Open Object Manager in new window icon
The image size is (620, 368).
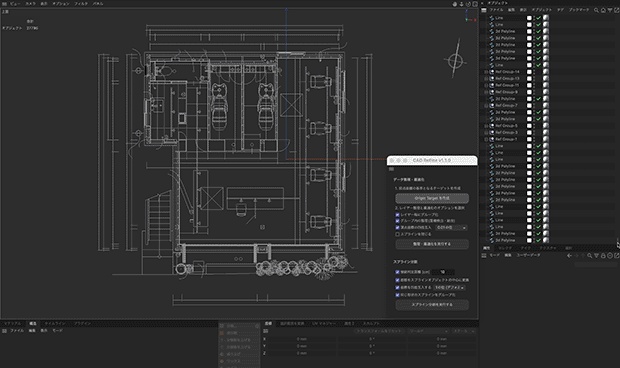(616, 10)
